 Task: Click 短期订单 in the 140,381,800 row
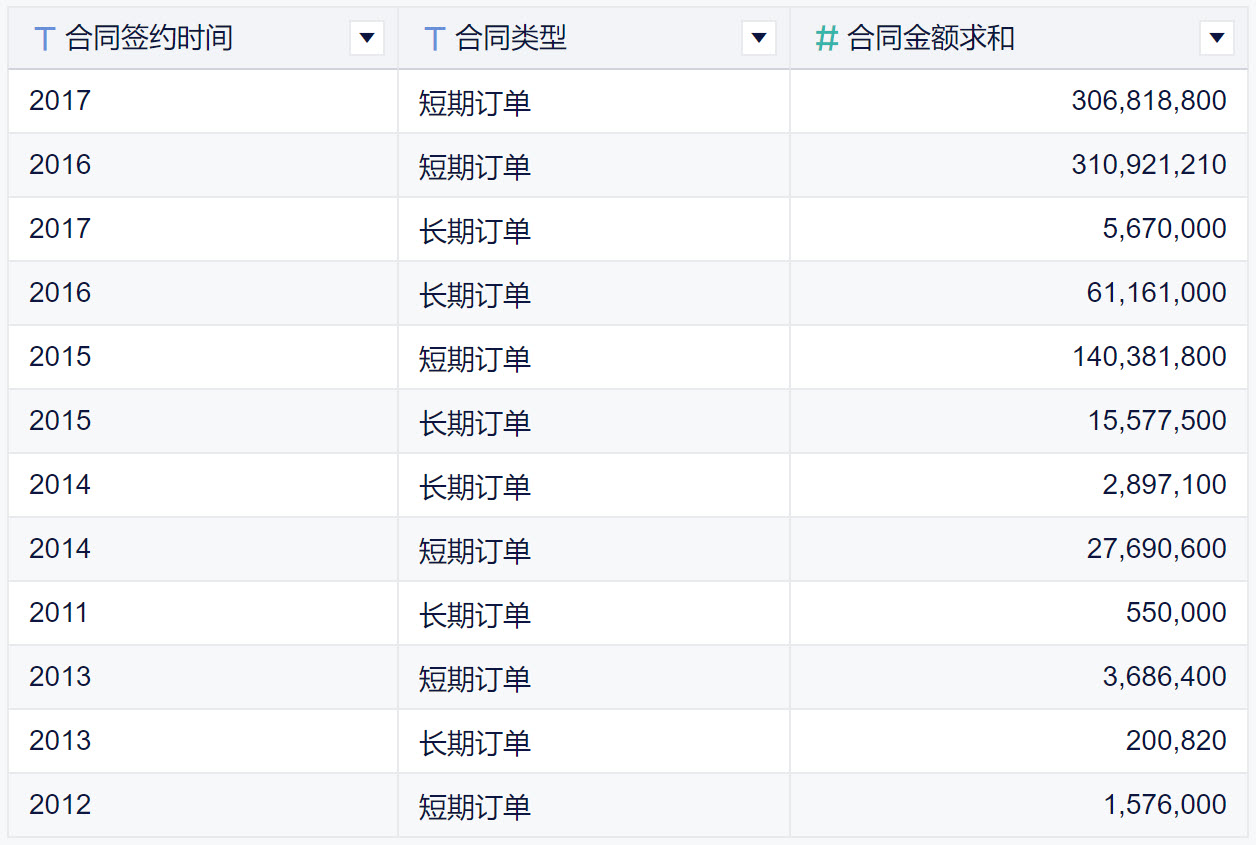tap(475, 359)
